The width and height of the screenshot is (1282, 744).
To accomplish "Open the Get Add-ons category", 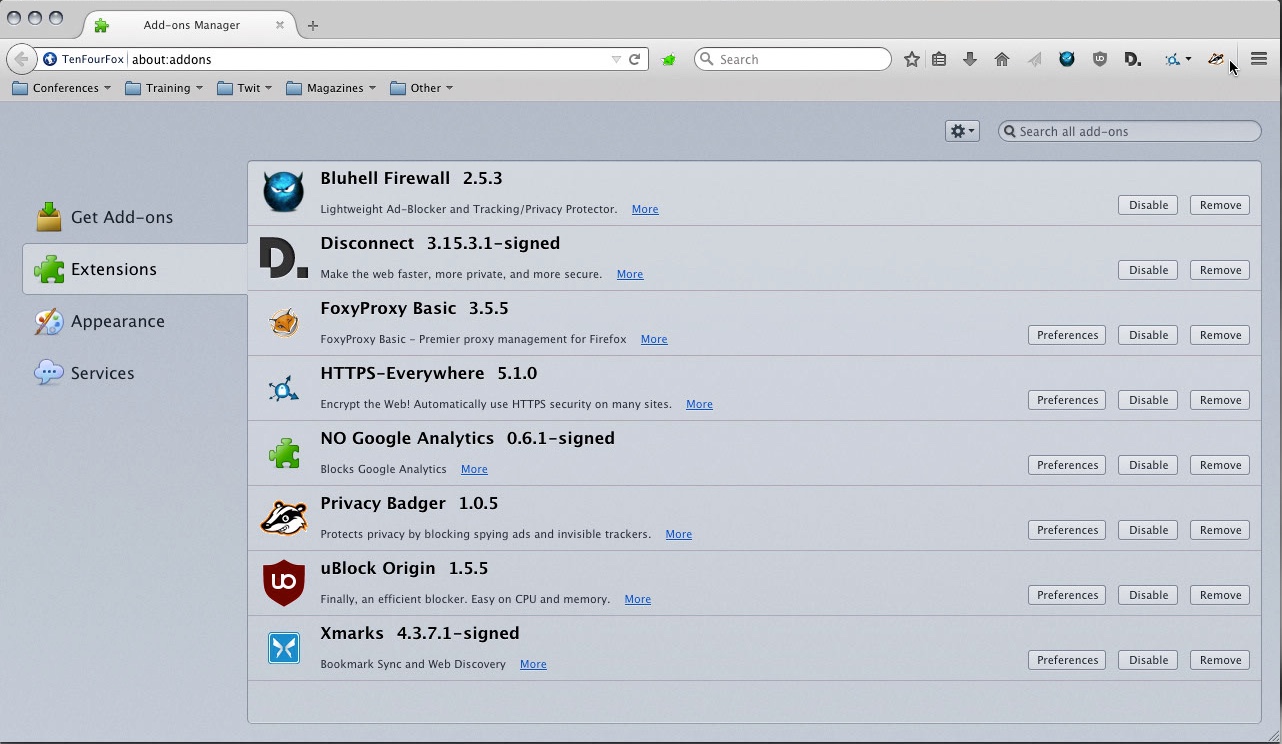I will (x=134, y=217).
